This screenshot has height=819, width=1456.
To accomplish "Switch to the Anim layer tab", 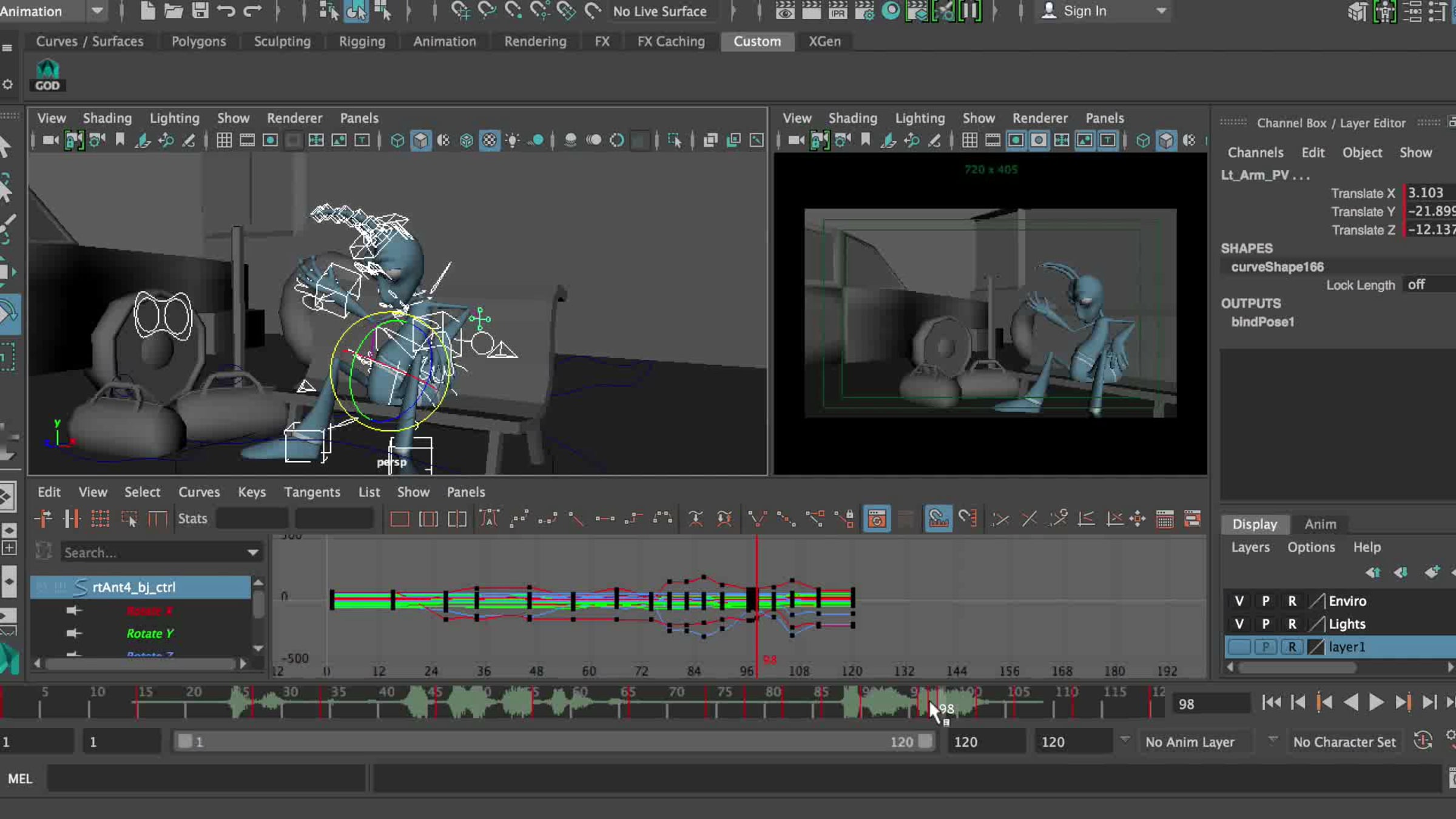I will [1320, 524].
